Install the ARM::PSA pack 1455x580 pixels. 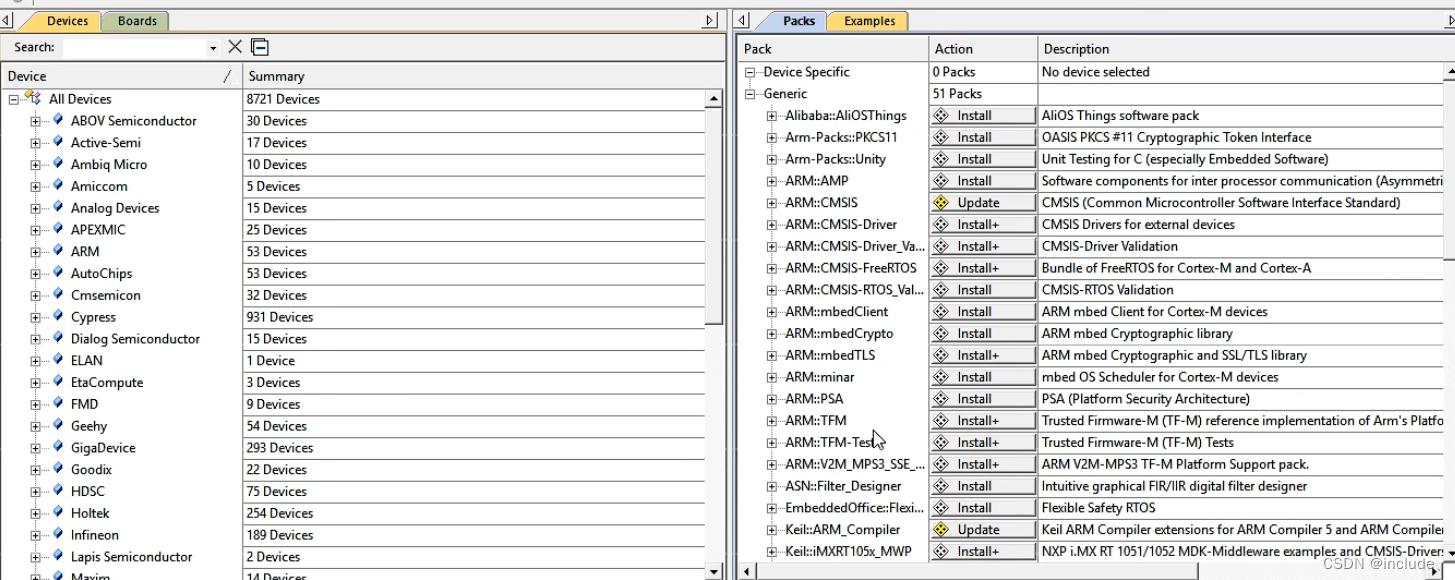[983, 399]
